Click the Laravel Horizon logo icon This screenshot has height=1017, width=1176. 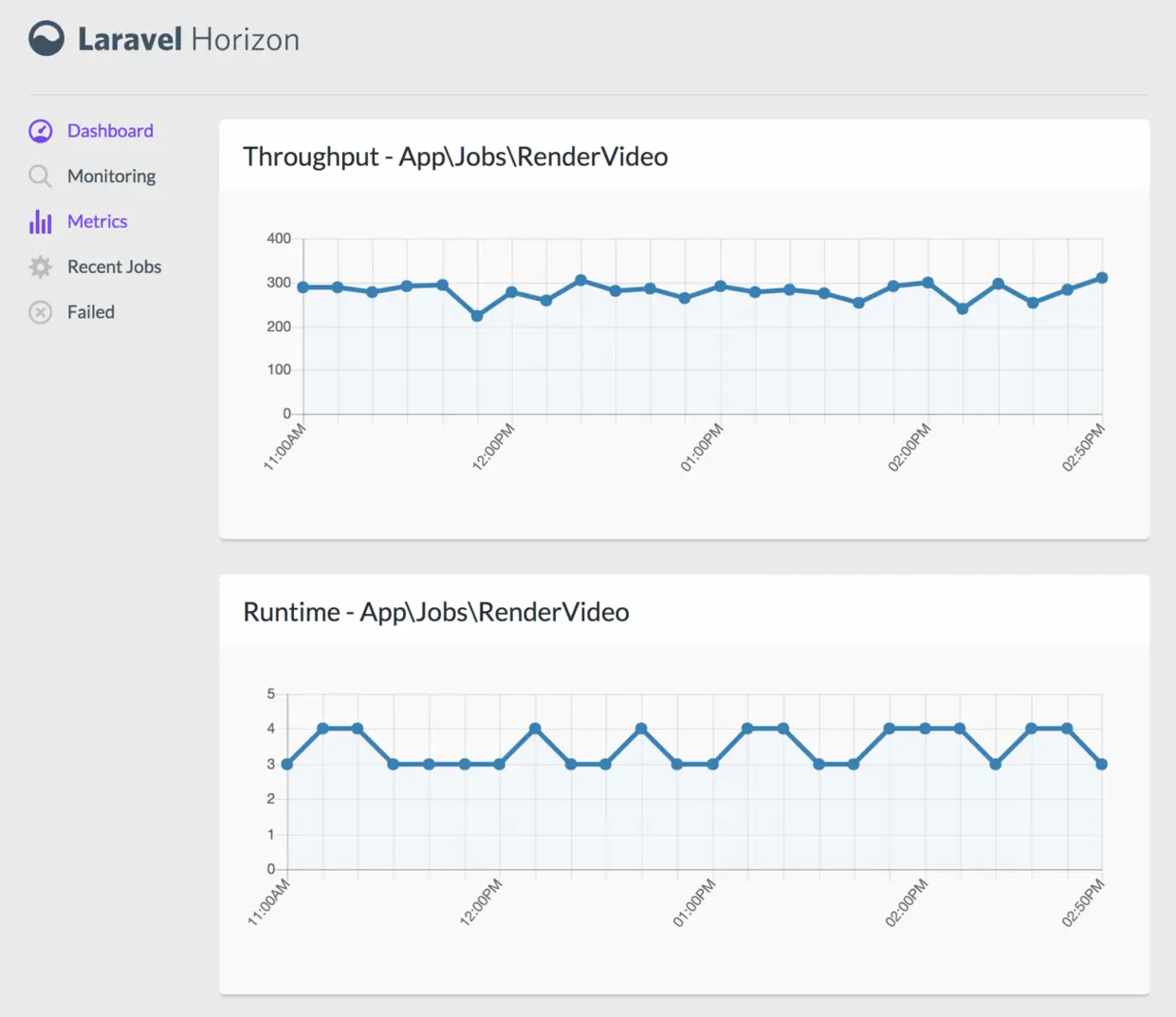click(x=46, y=39)
